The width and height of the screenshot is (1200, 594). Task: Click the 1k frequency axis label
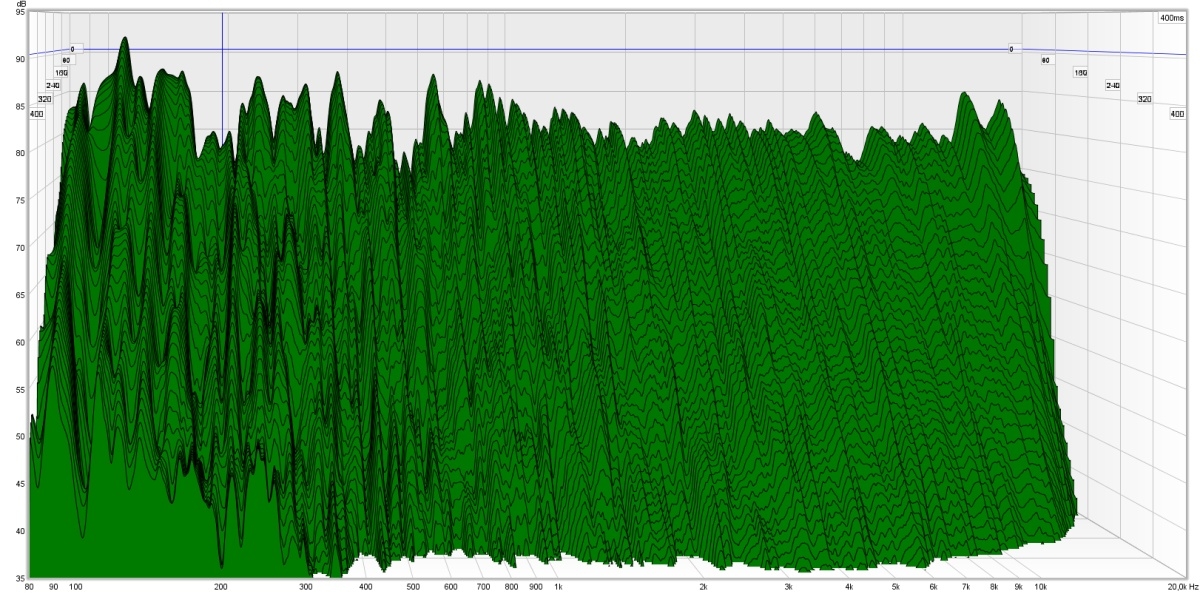[x=558, y=587]
